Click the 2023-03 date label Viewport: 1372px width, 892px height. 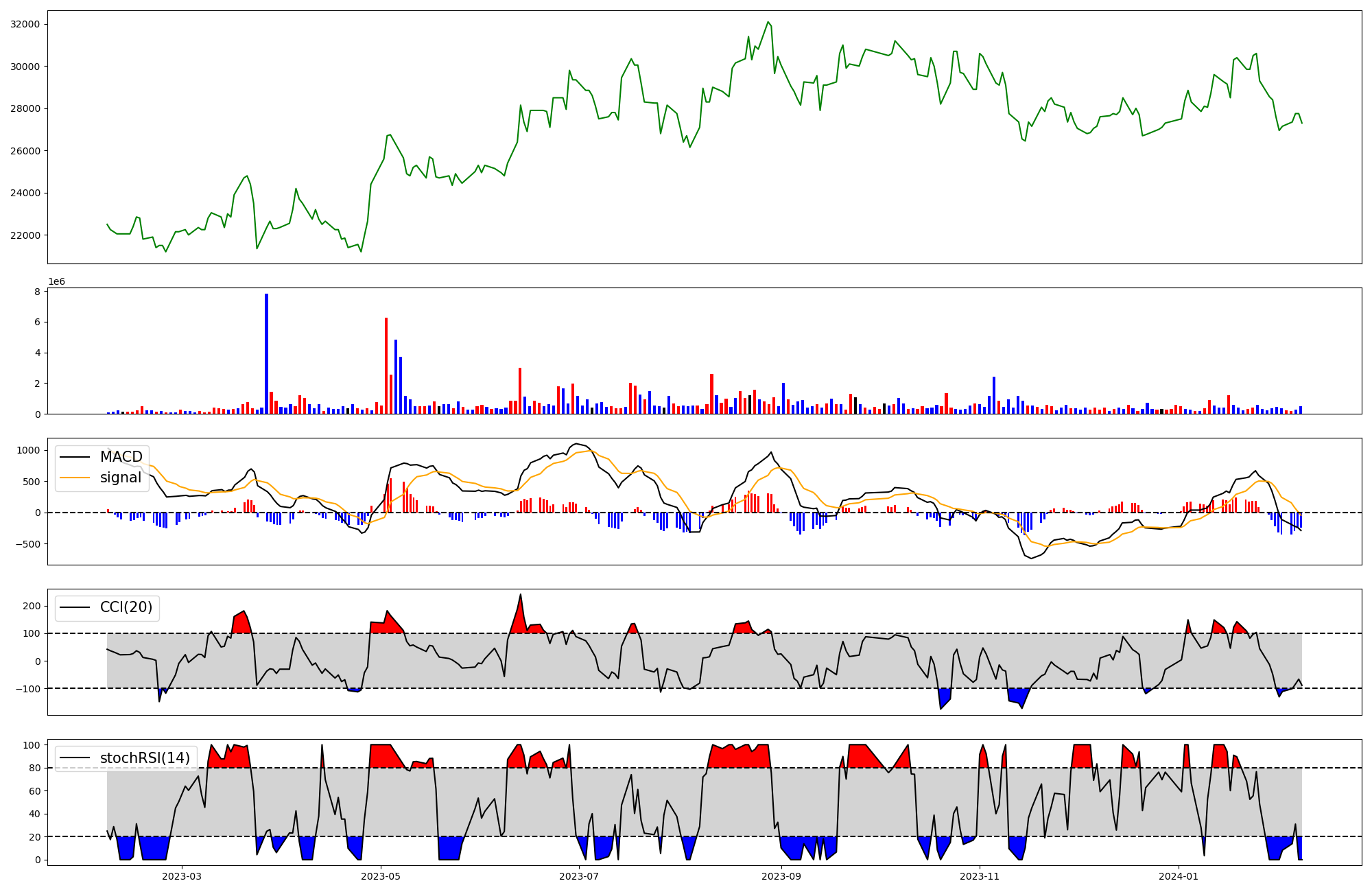[182, 876]
